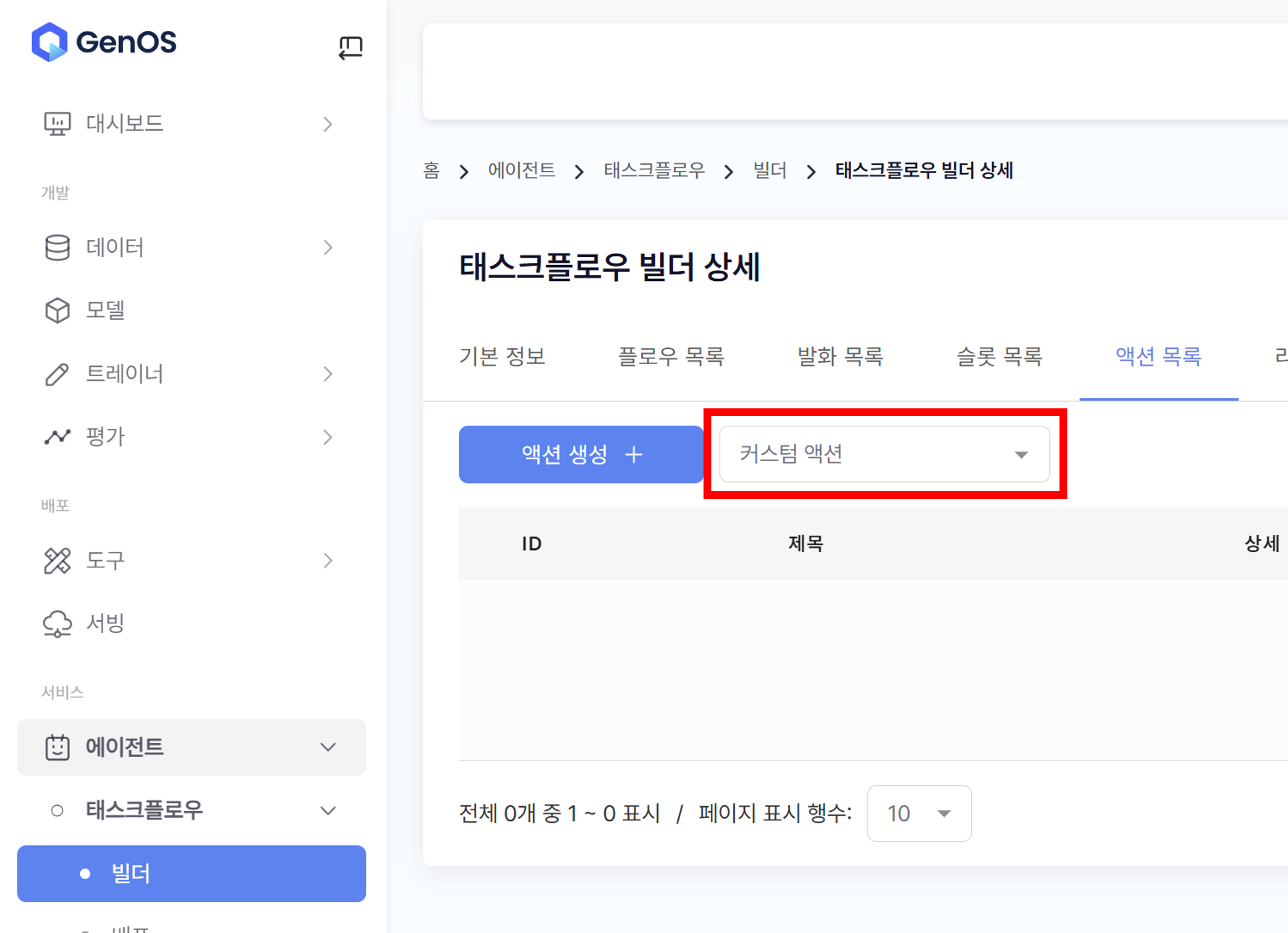Screen dimensions: 1288x933
Task: Click the 데이터 database icon
Action: (x=57, y=248)
